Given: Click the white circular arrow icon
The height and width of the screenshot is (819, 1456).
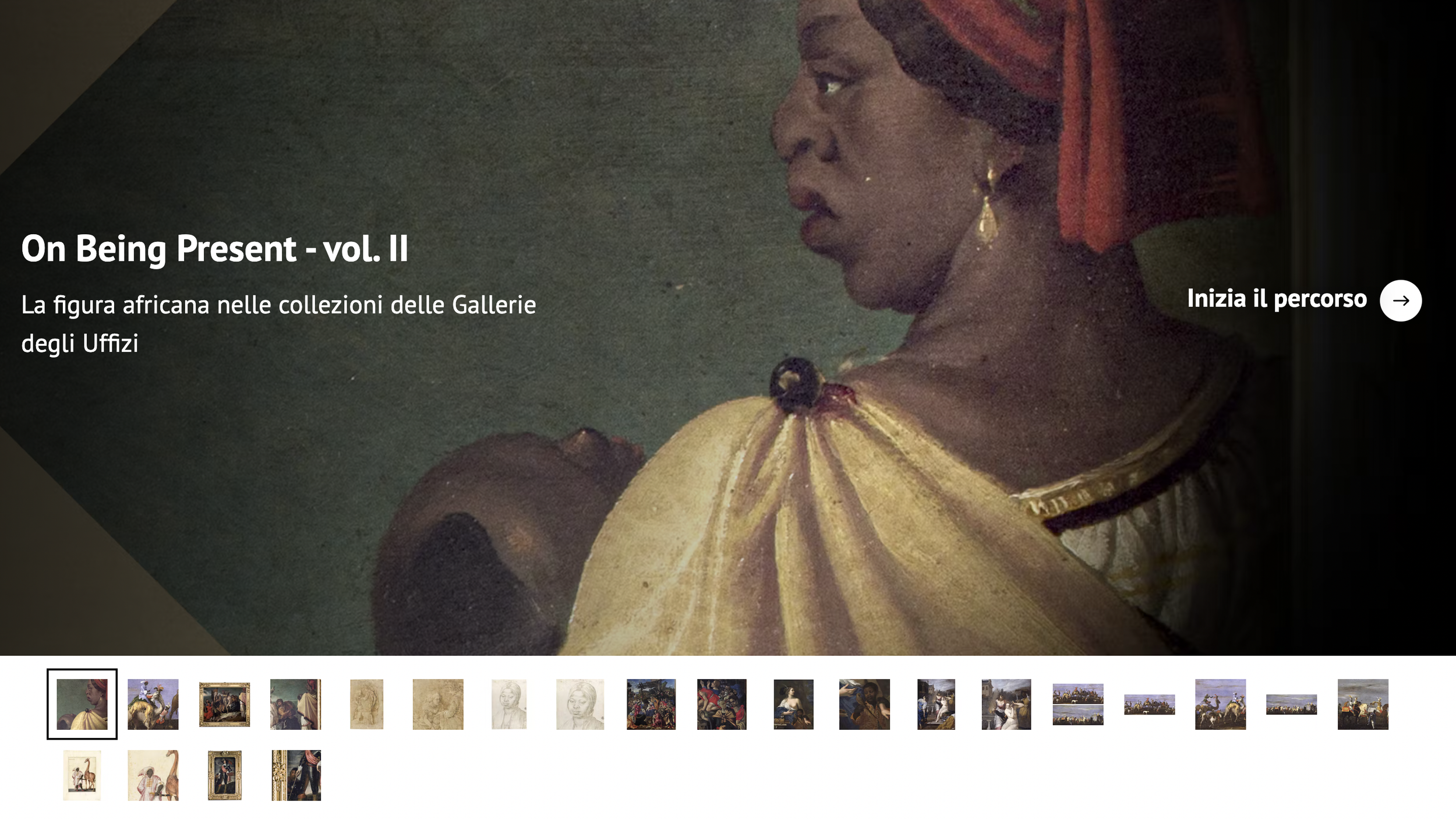Looking at the screenshot, I should tap(1400, 301).
